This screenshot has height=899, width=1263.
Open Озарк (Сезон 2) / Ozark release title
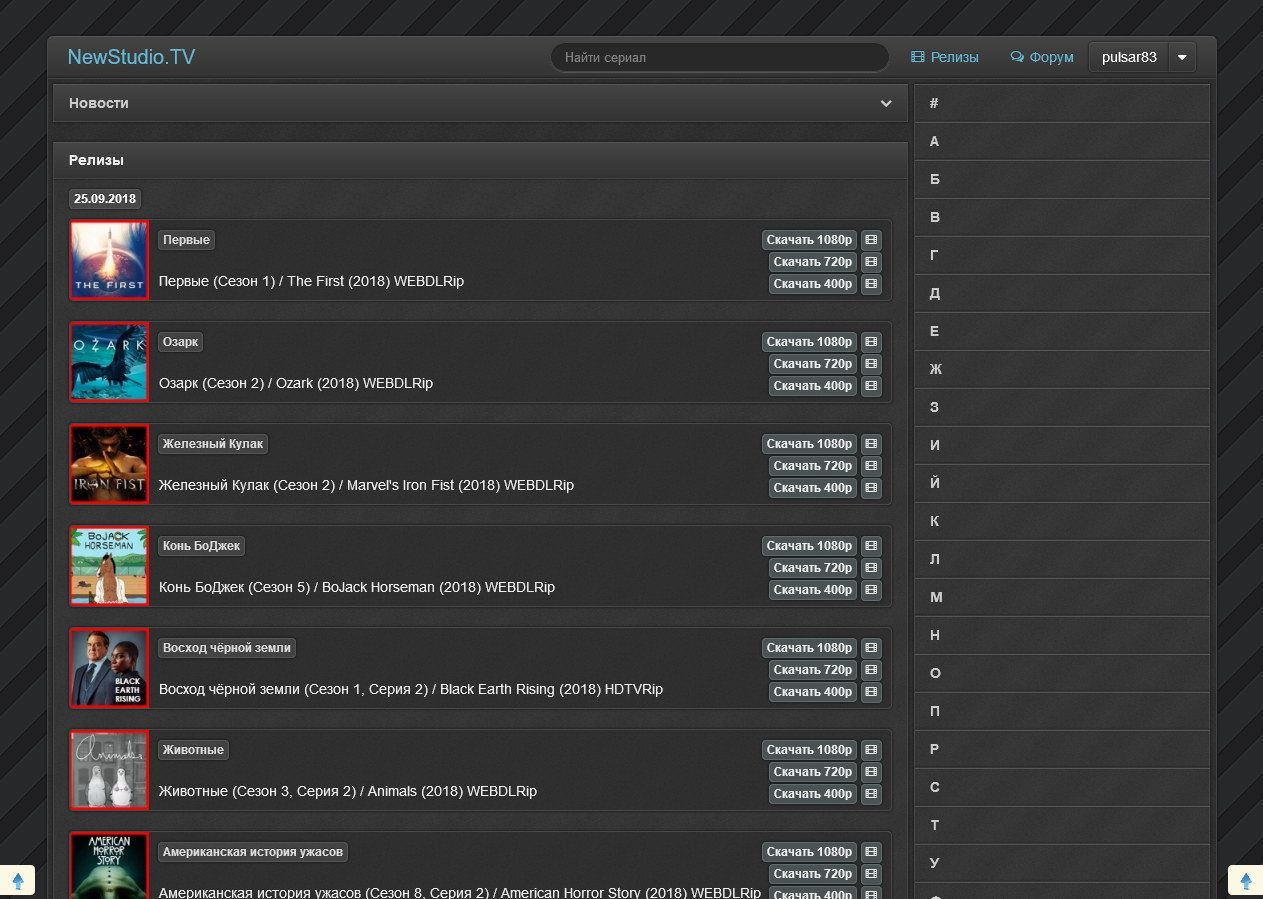tap(296, 384)
